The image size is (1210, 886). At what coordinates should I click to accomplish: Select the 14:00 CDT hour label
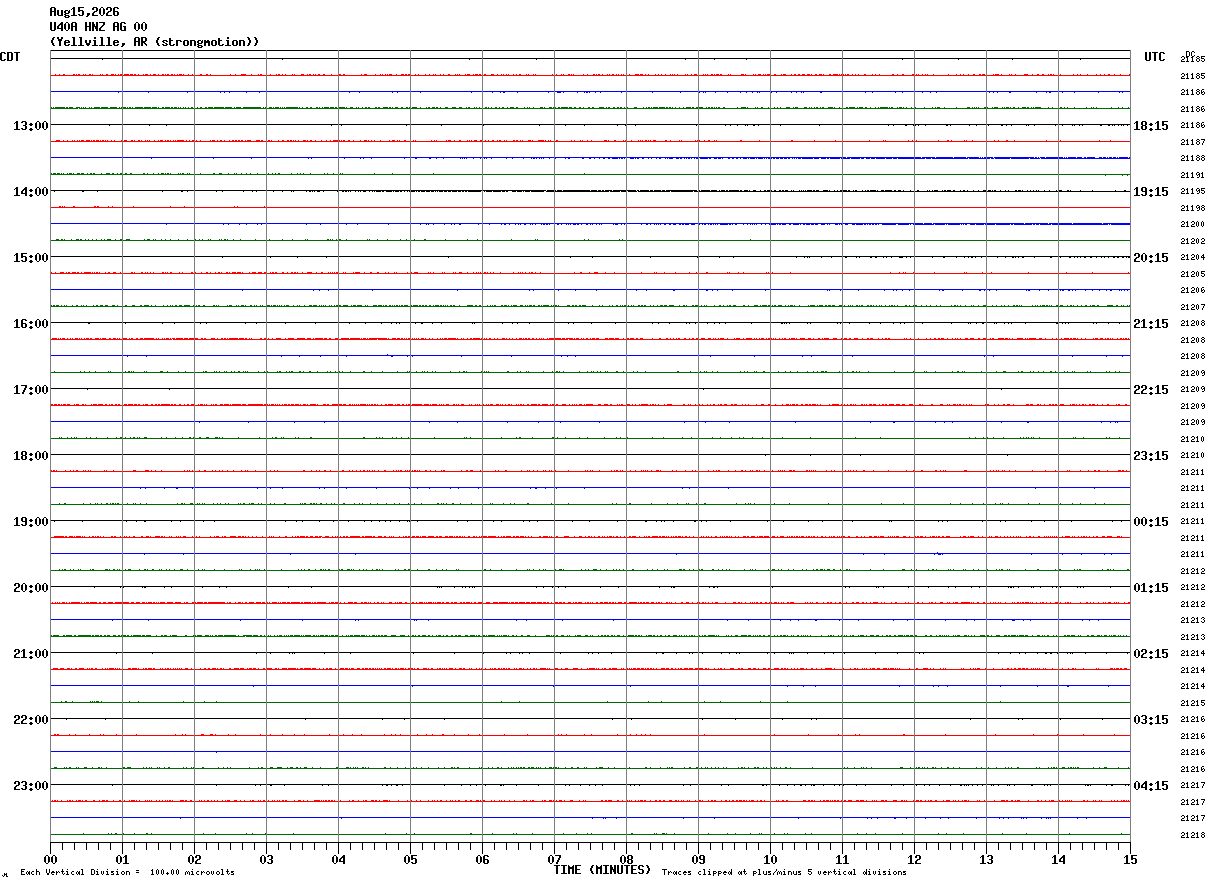coord(30,192)
